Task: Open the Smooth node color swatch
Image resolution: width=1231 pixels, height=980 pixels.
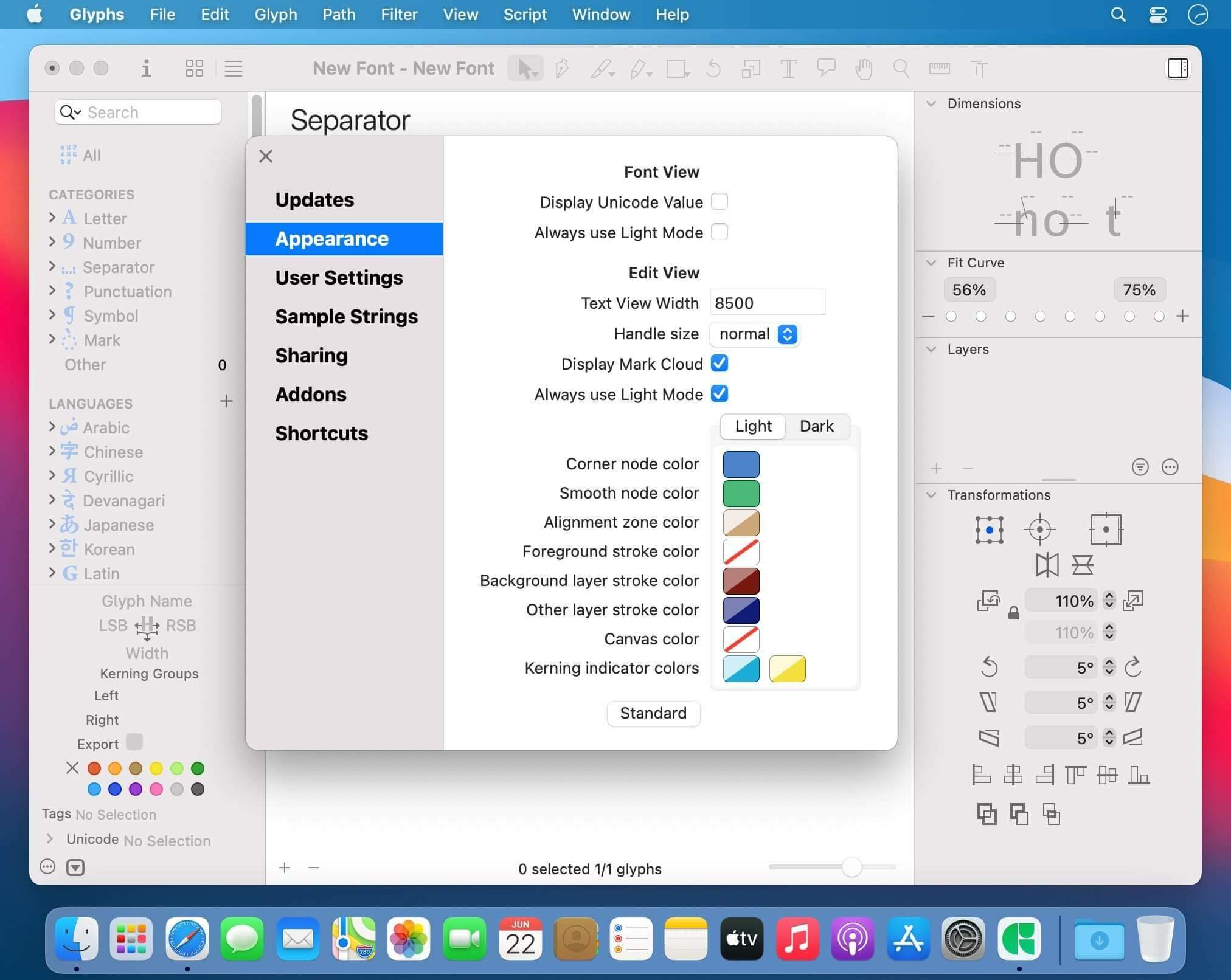Action: pyautogui.click(x=741, y=493)
